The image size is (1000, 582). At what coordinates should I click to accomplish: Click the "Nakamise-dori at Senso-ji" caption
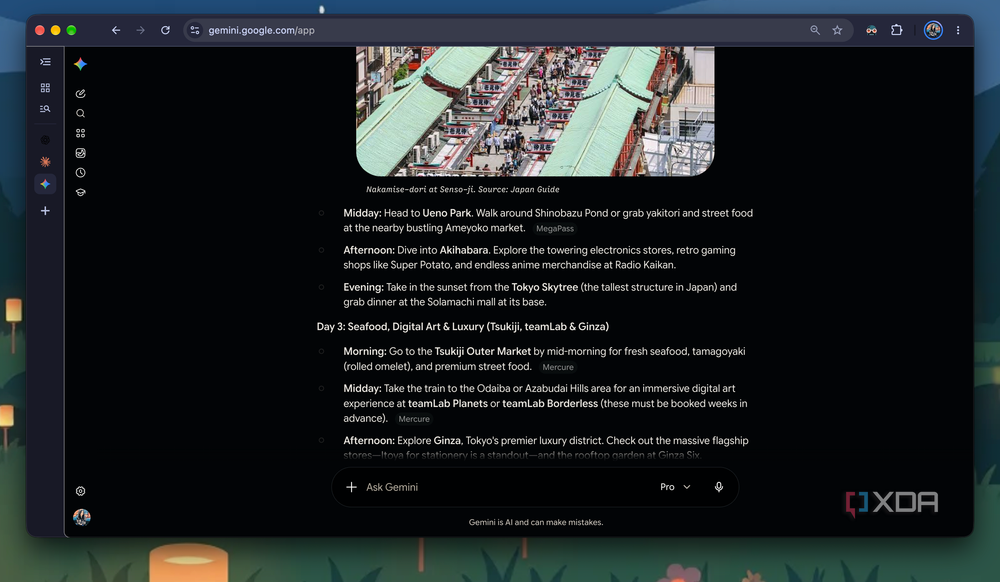[462, 189]
